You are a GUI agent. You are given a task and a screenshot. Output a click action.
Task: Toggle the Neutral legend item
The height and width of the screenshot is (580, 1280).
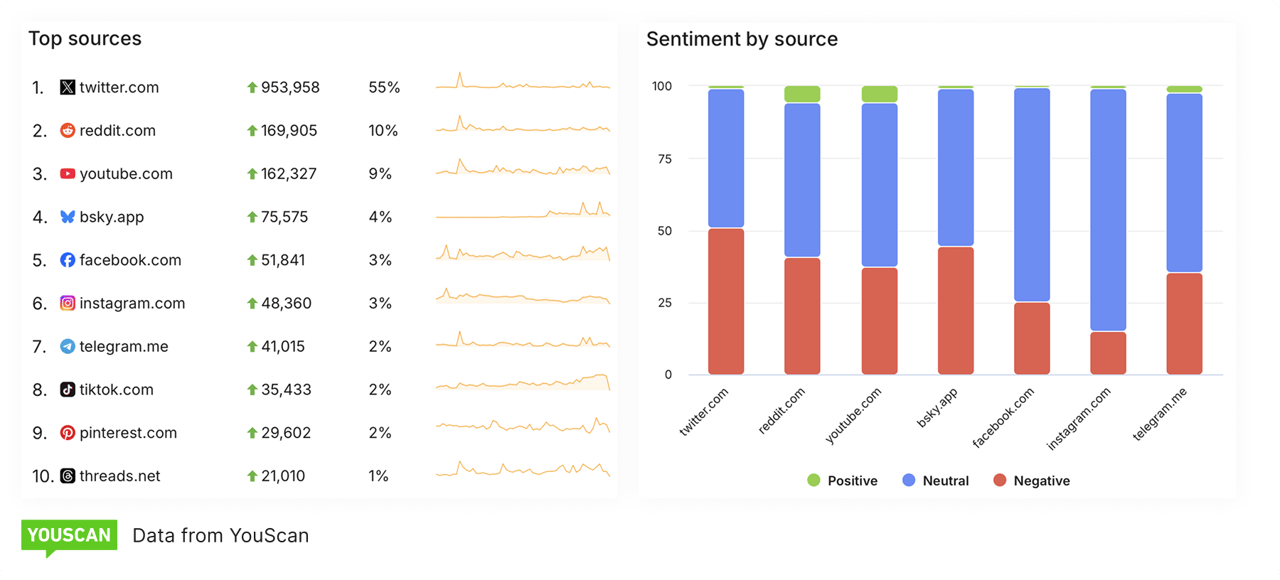[935, 481]
